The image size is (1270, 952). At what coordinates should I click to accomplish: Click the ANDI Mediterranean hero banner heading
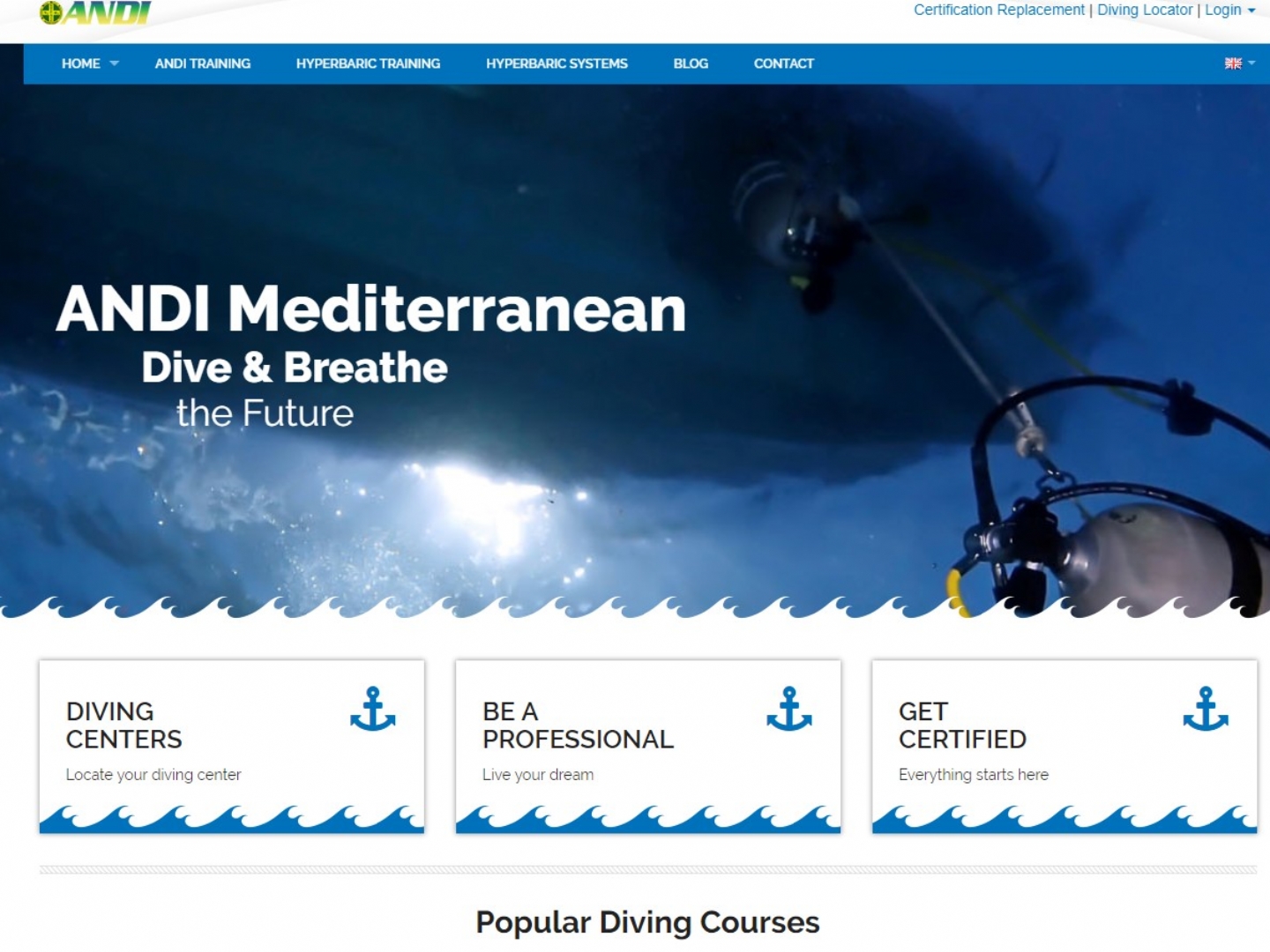coord(371,309)
